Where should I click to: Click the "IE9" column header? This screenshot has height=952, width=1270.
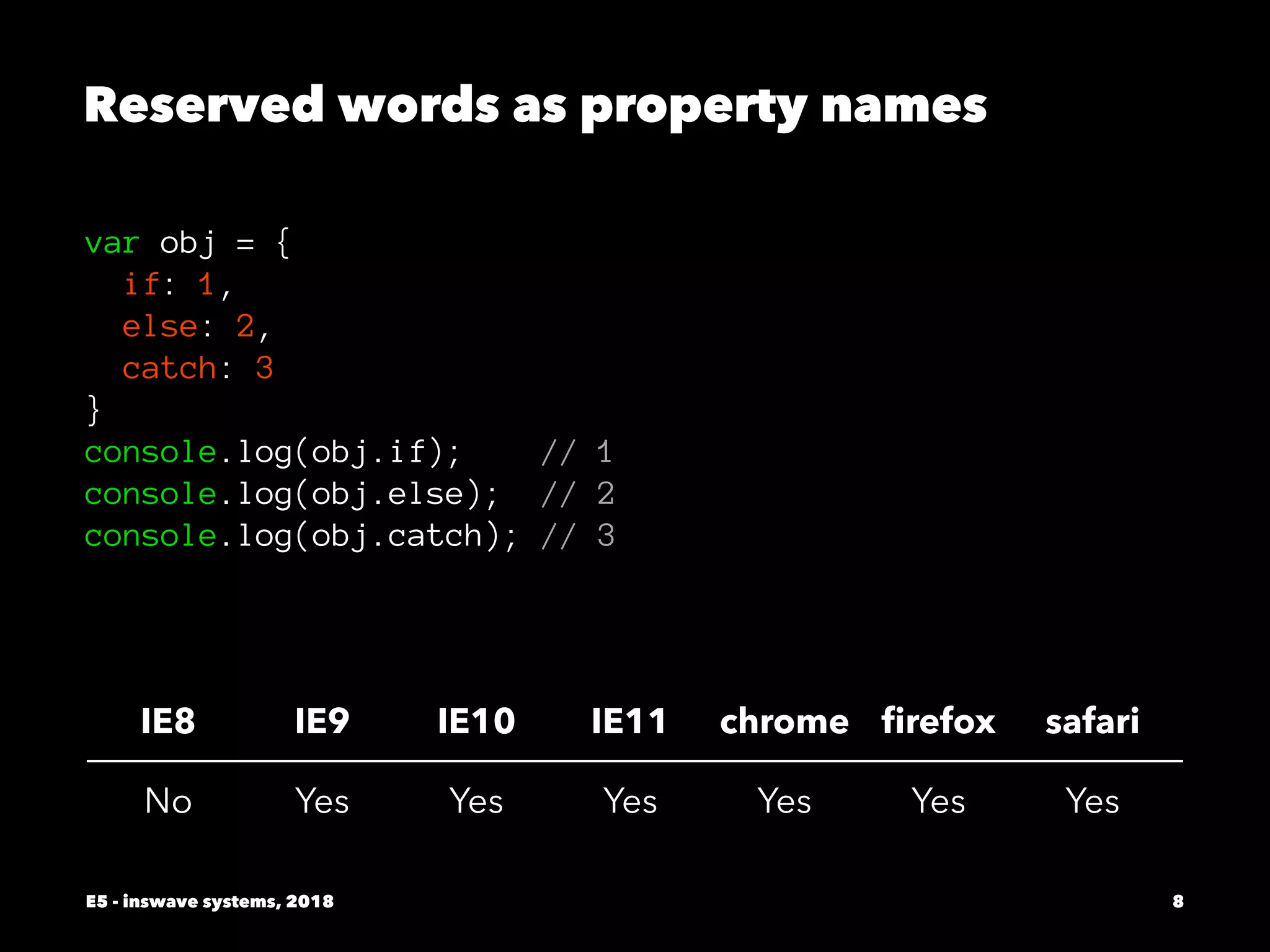pos(322,721)
